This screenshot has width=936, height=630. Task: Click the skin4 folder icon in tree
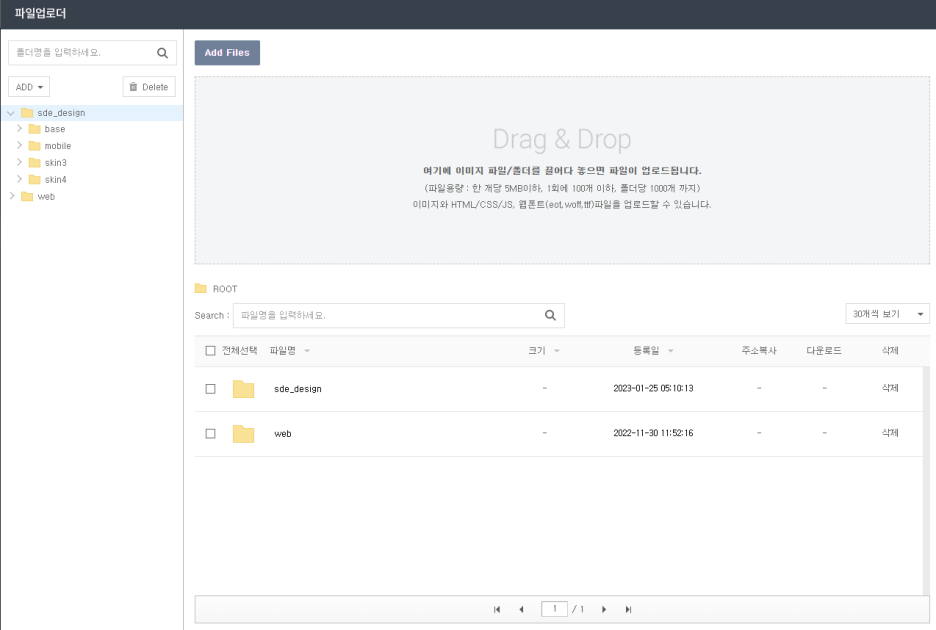coord(35,179)
